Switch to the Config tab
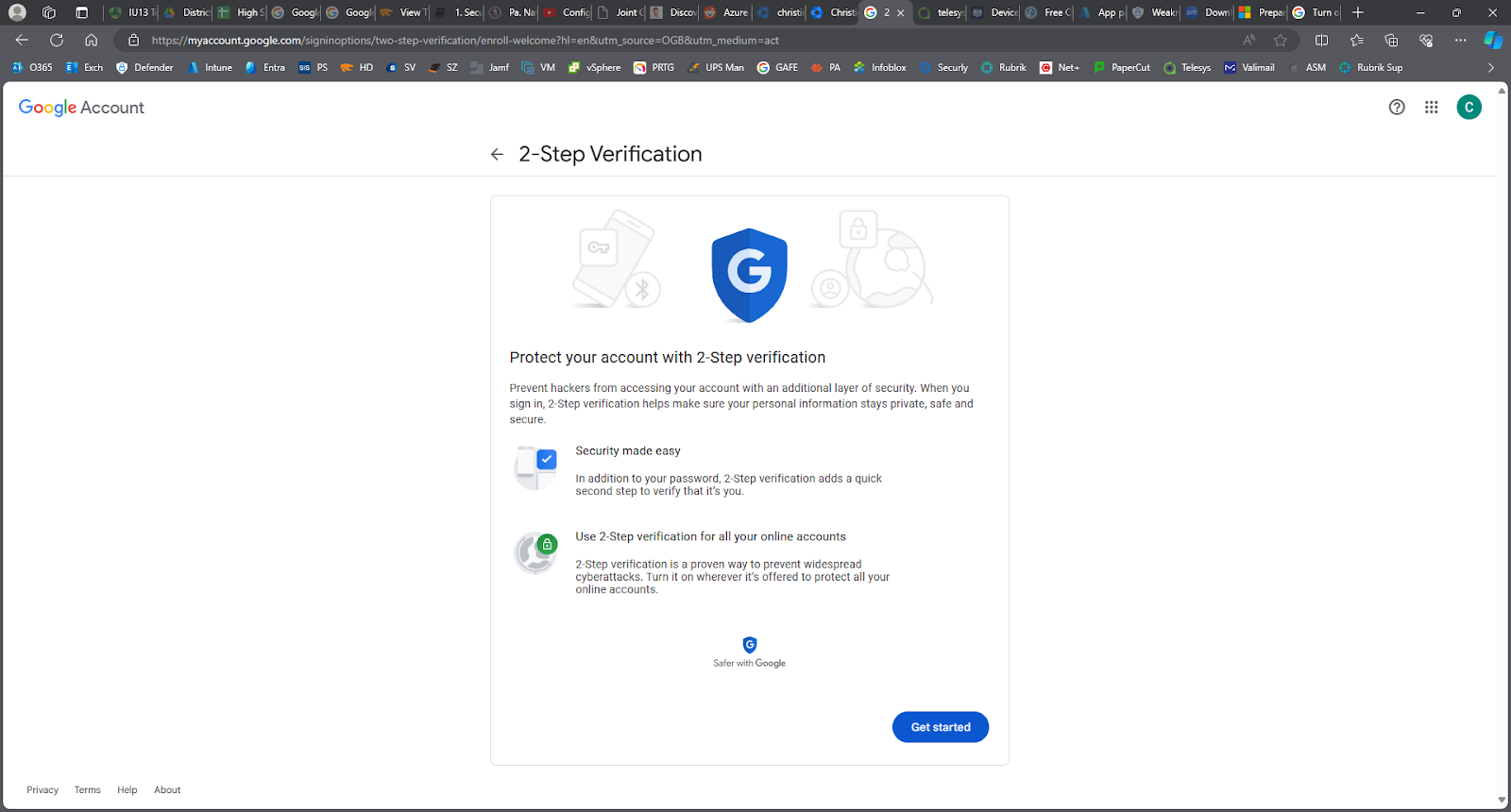 coord(567,12)
